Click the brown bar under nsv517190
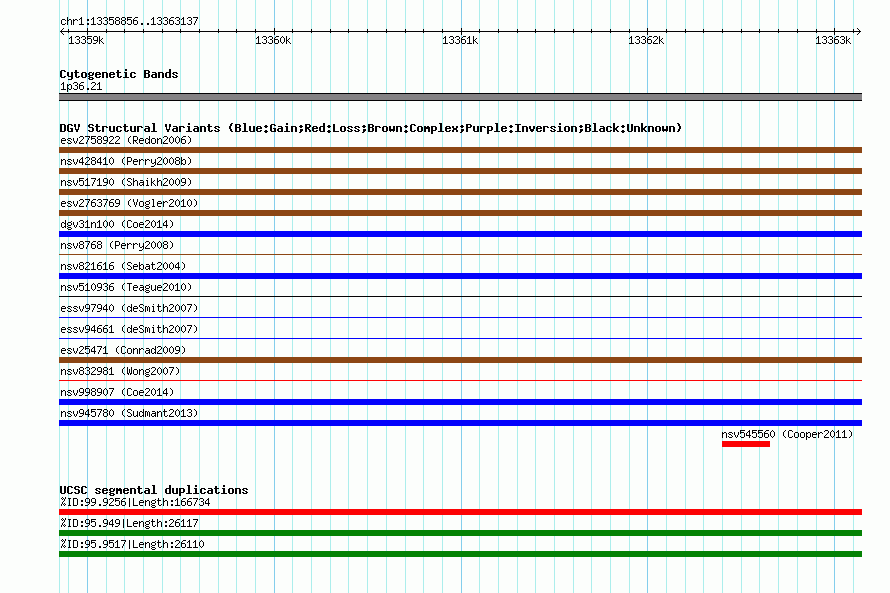890x593 pixels. [x=460, y=192]
